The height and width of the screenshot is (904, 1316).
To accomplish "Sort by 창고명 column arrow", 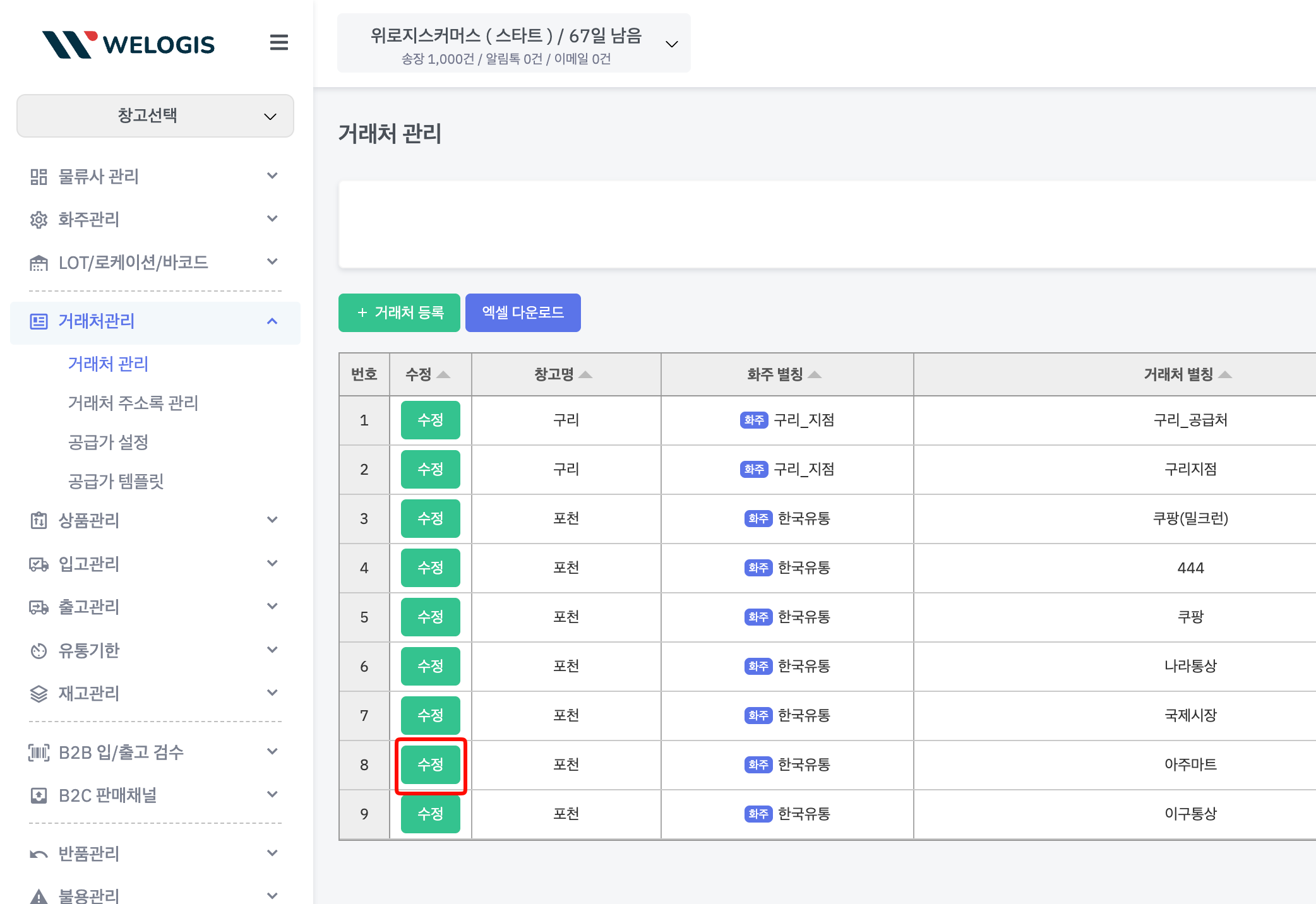I will (x=585, y=375).
